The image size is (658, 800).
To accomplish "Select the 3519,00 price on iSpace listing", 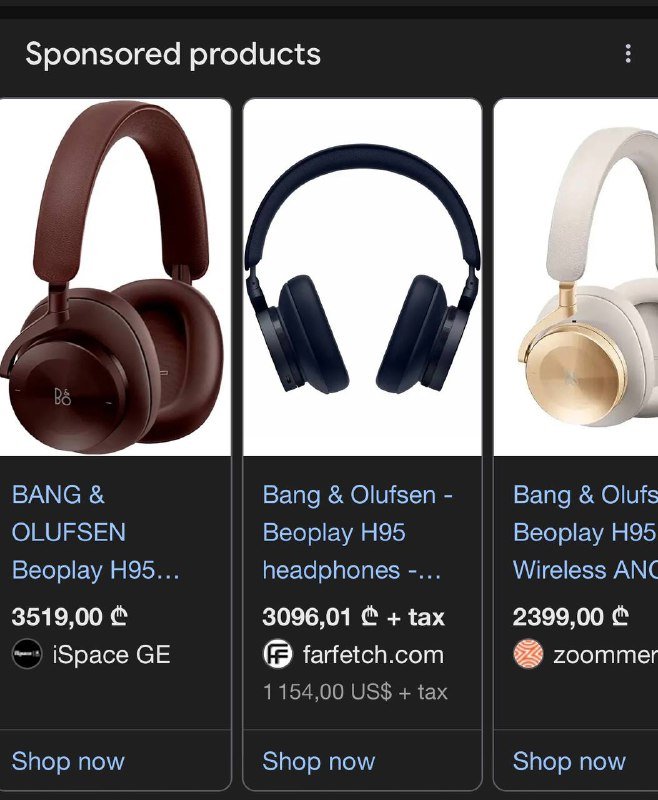I will coord(69,616).
